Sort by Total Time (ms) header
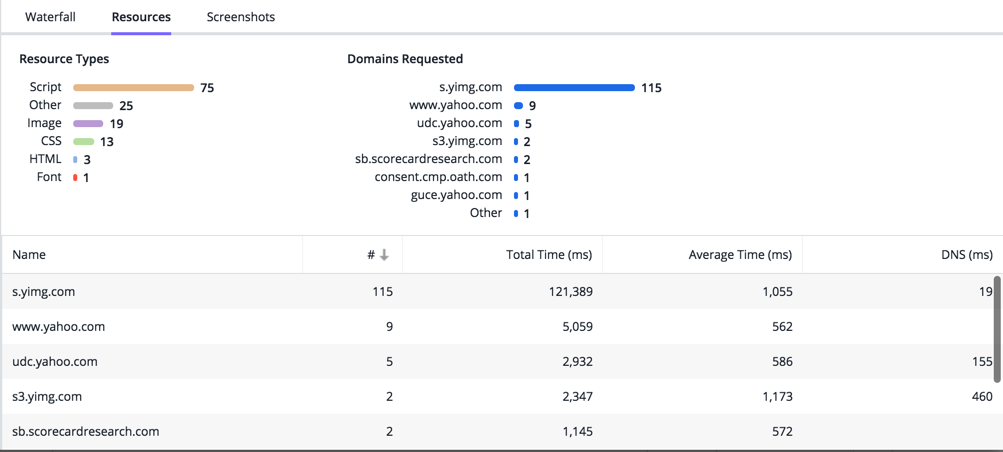The image size is (1003, 452). [x=549, y=254]
